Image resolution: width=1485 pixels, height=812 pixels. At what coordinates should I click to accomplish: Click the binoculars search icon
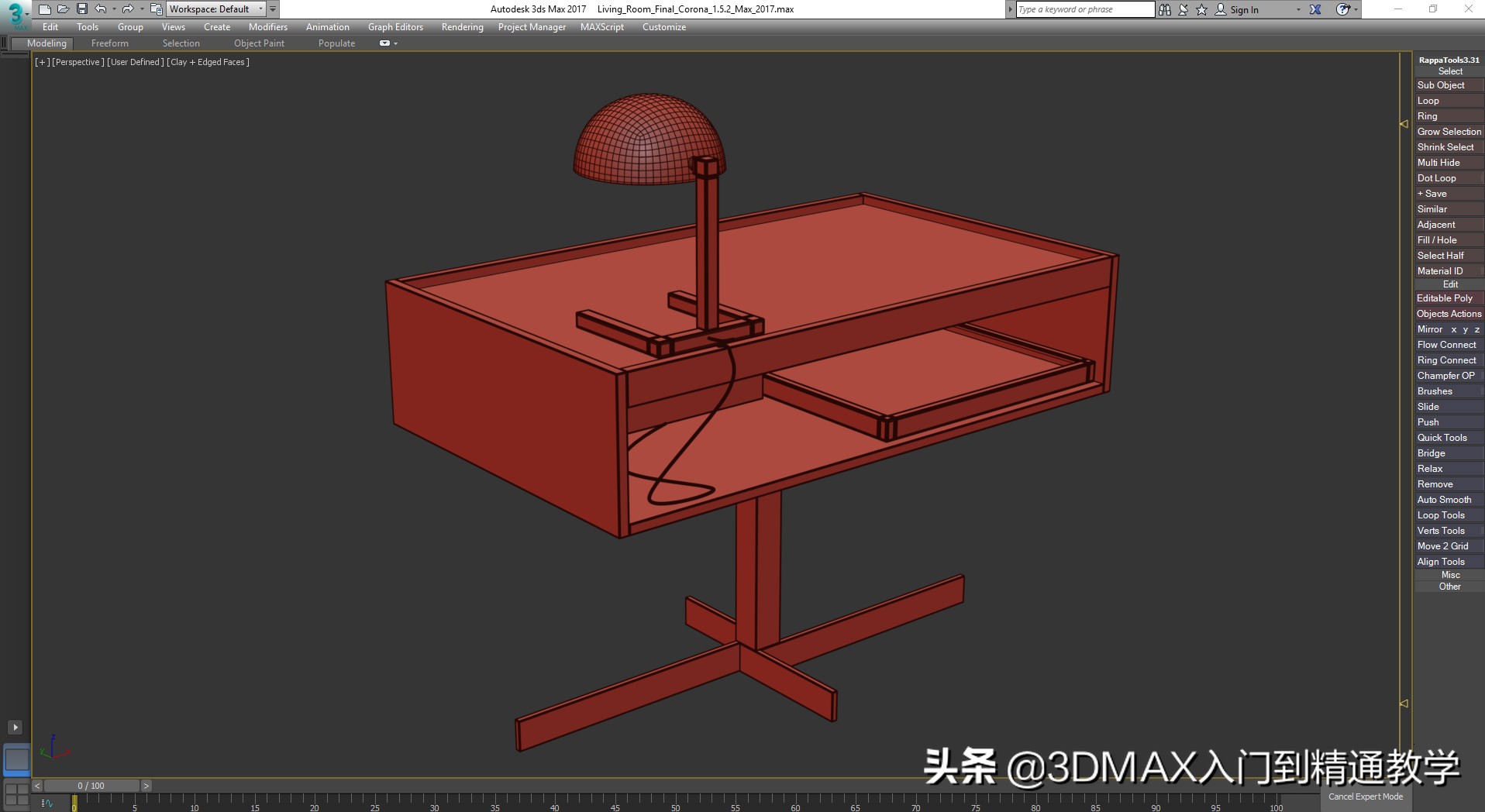pyautogui.click(x=1165, y=9)
